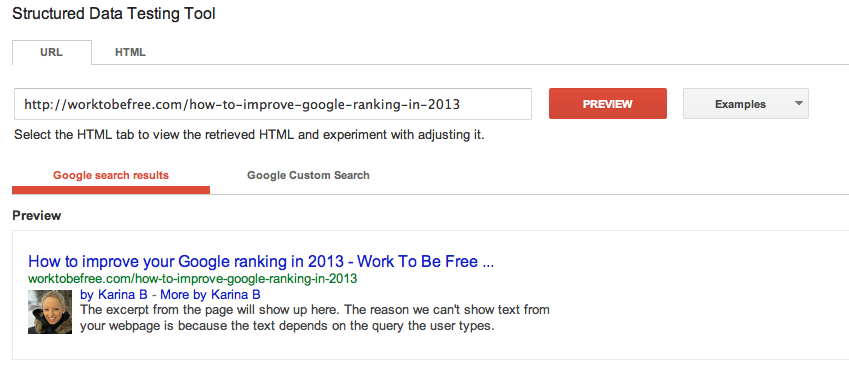The image size is (849, 382).
Task: Click the excerpt placeholder snippet text
Action: [315, 318]
